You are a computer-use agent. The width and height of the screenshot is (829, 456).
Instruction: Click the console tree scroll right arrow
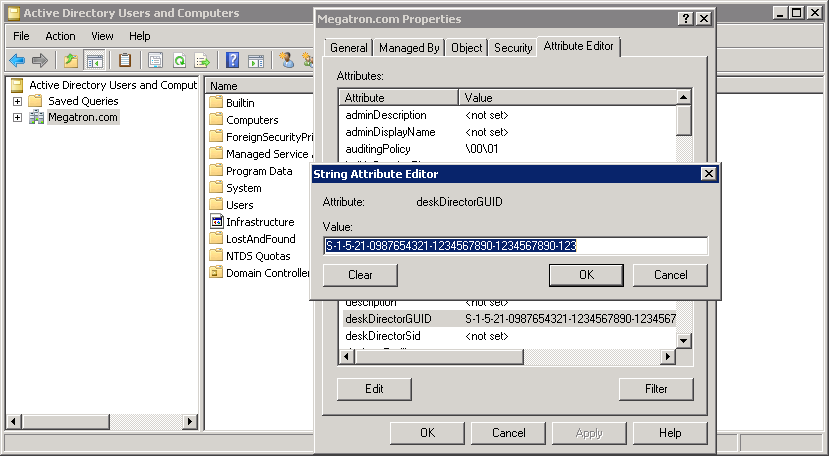(189, 422)
